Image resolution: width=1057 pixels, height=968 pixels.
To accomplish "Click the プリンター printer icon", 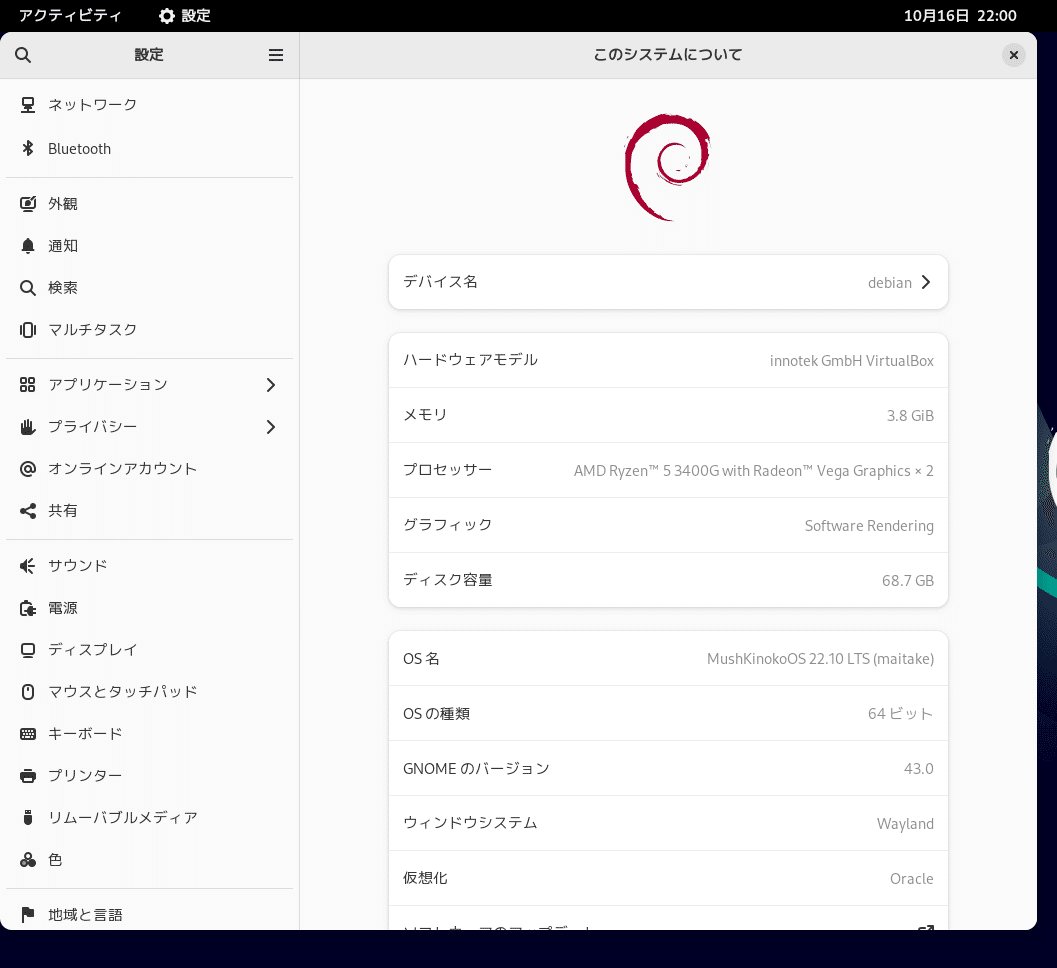I will [28, 776].
